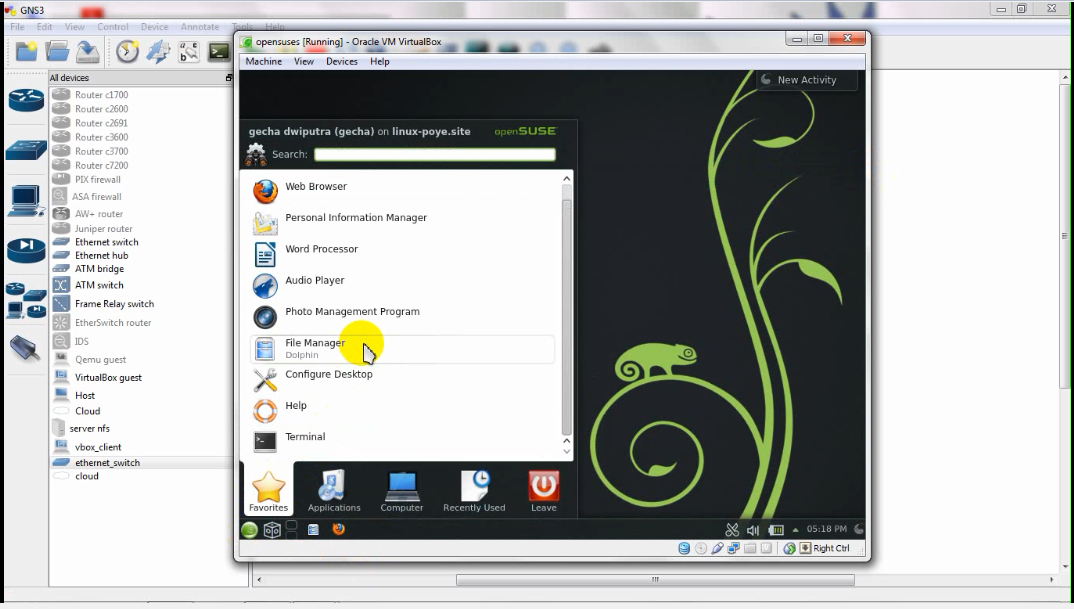Click the launcher Search input field
The width and height of the screenshot is (1074, 609).
coord(435,155)
